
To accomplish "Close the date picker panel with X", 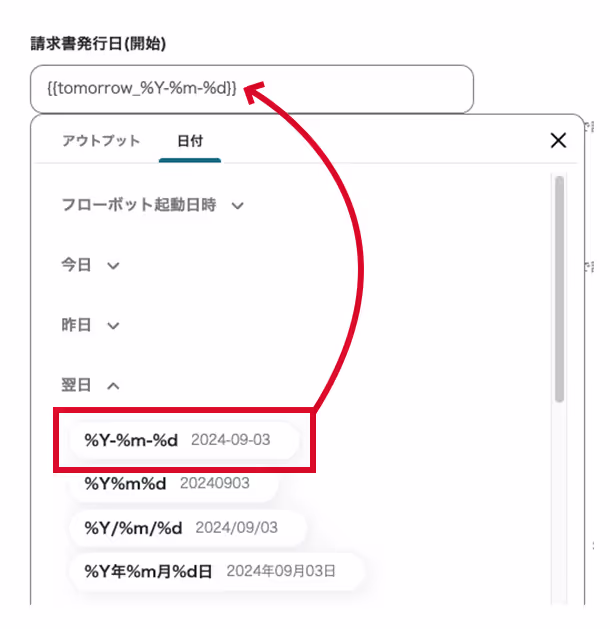I will tap(558, 140).
